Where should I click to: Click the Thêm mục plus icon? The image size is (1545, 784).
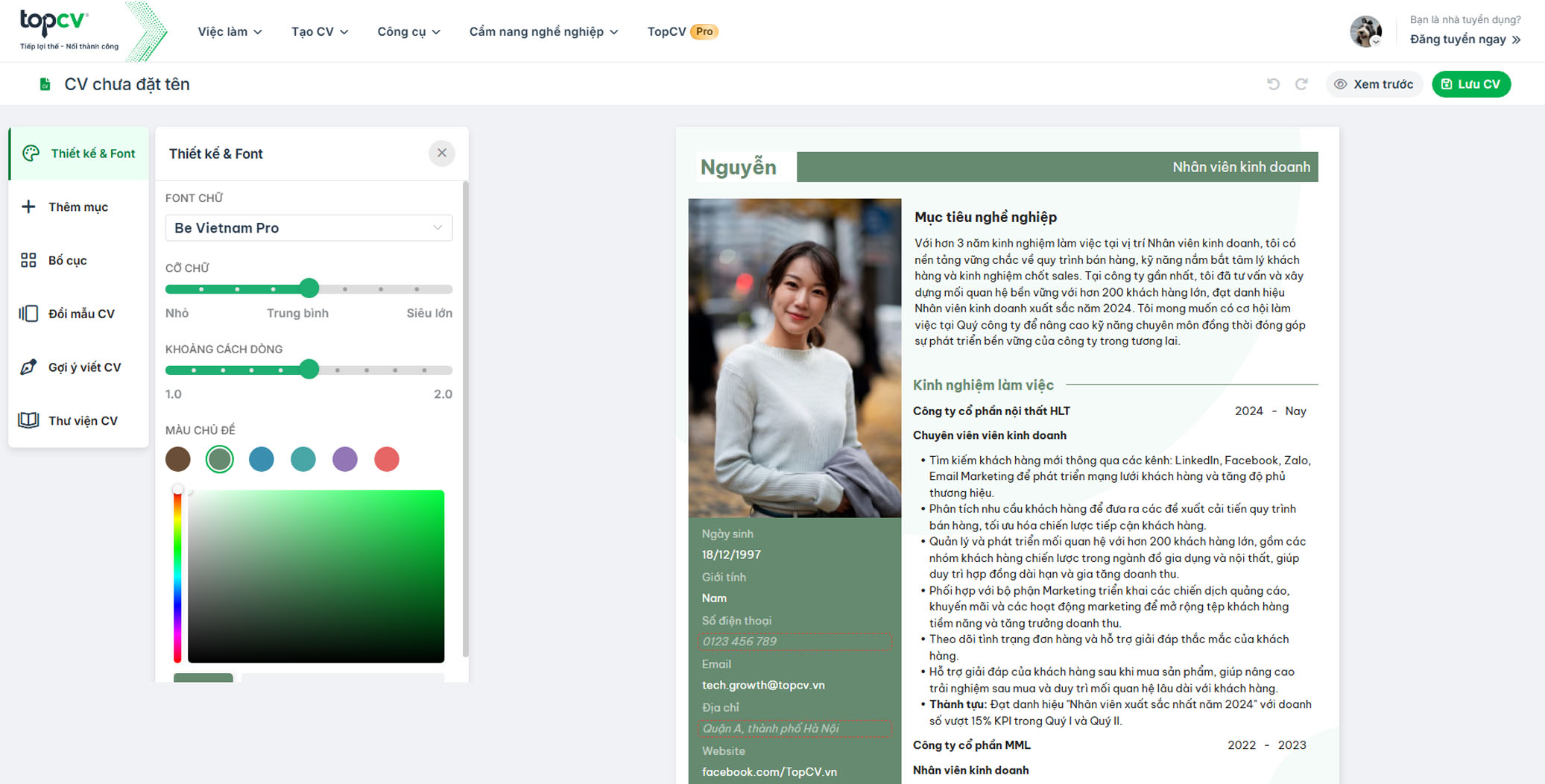pyautogui.click(x=28, y=206)
